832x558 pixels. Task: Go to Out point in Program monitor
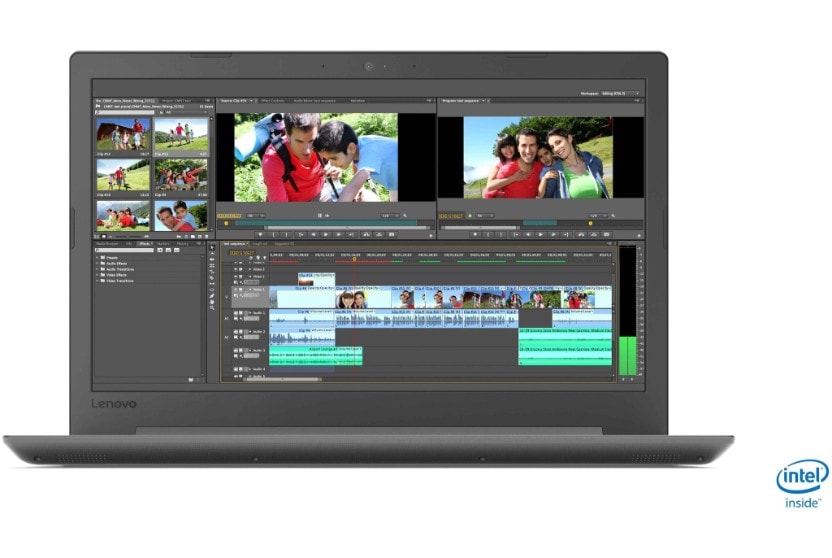click(566, 234)
